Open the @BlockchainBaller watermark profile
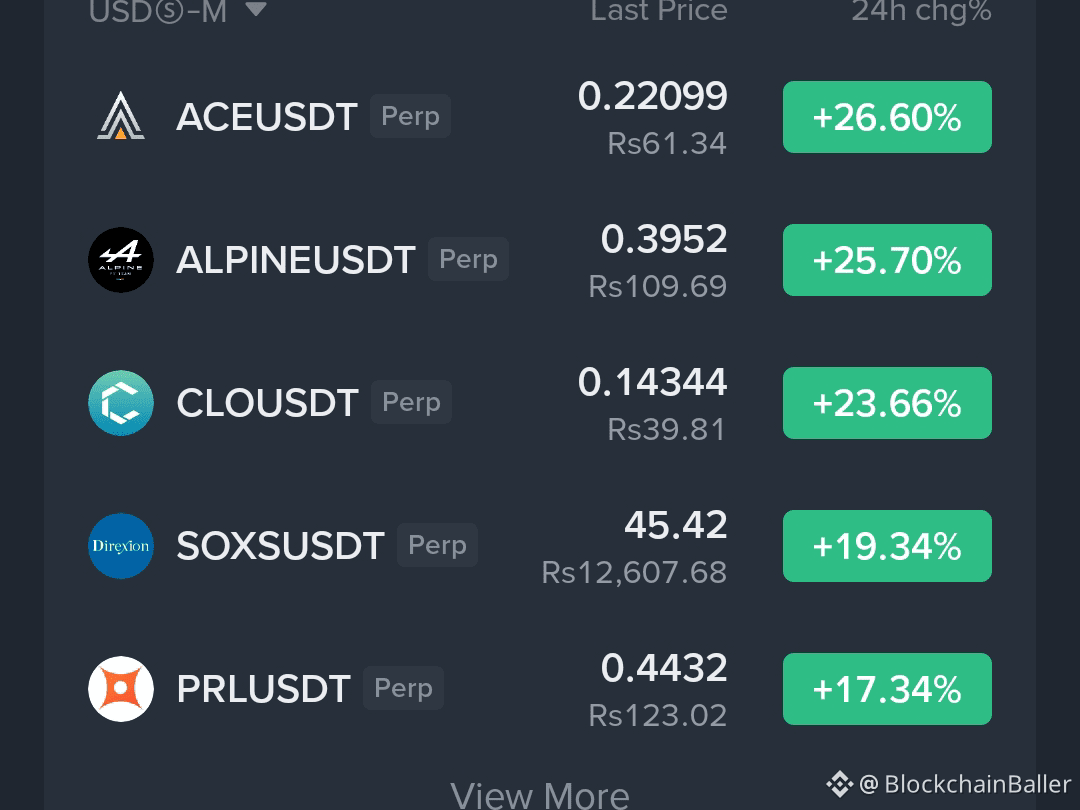Image resolution: width=1080 pixels, height=810 pixels. point(965,785)
